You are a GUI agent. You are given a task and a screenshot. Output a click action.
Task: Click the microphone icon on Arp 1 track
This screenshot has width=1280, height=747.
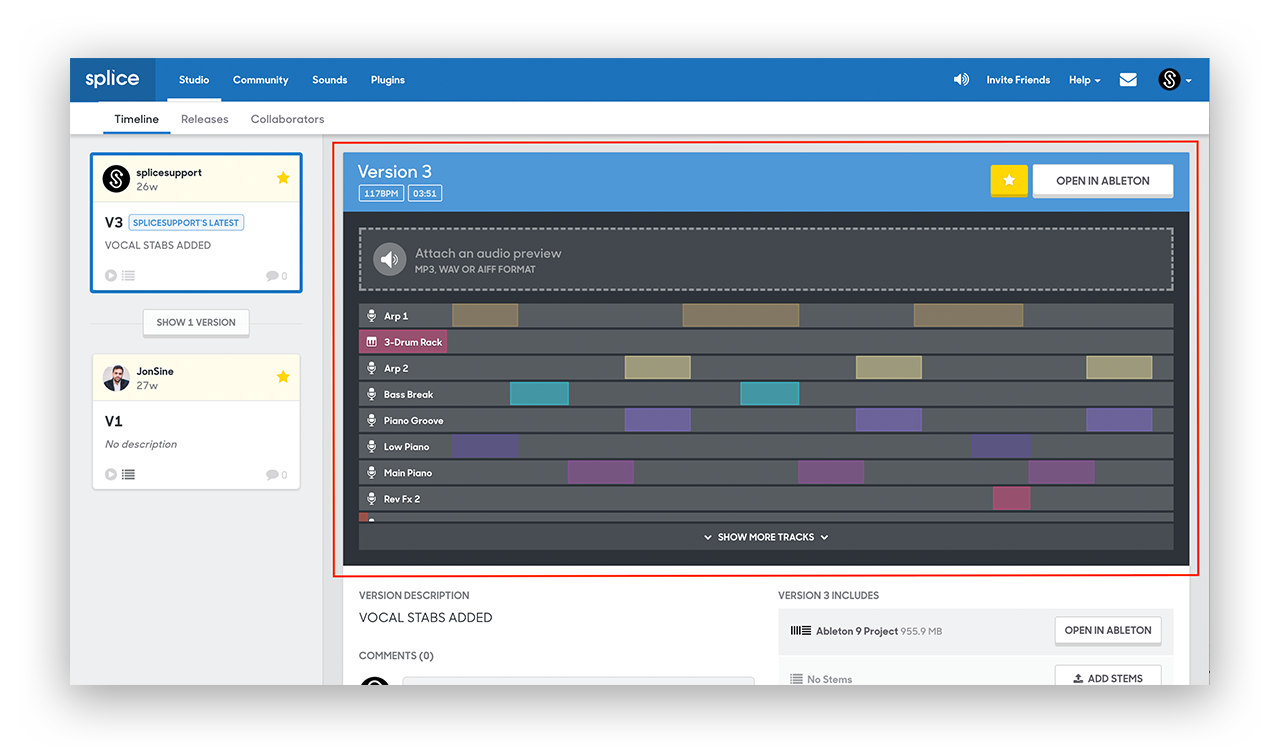point(372,316)
